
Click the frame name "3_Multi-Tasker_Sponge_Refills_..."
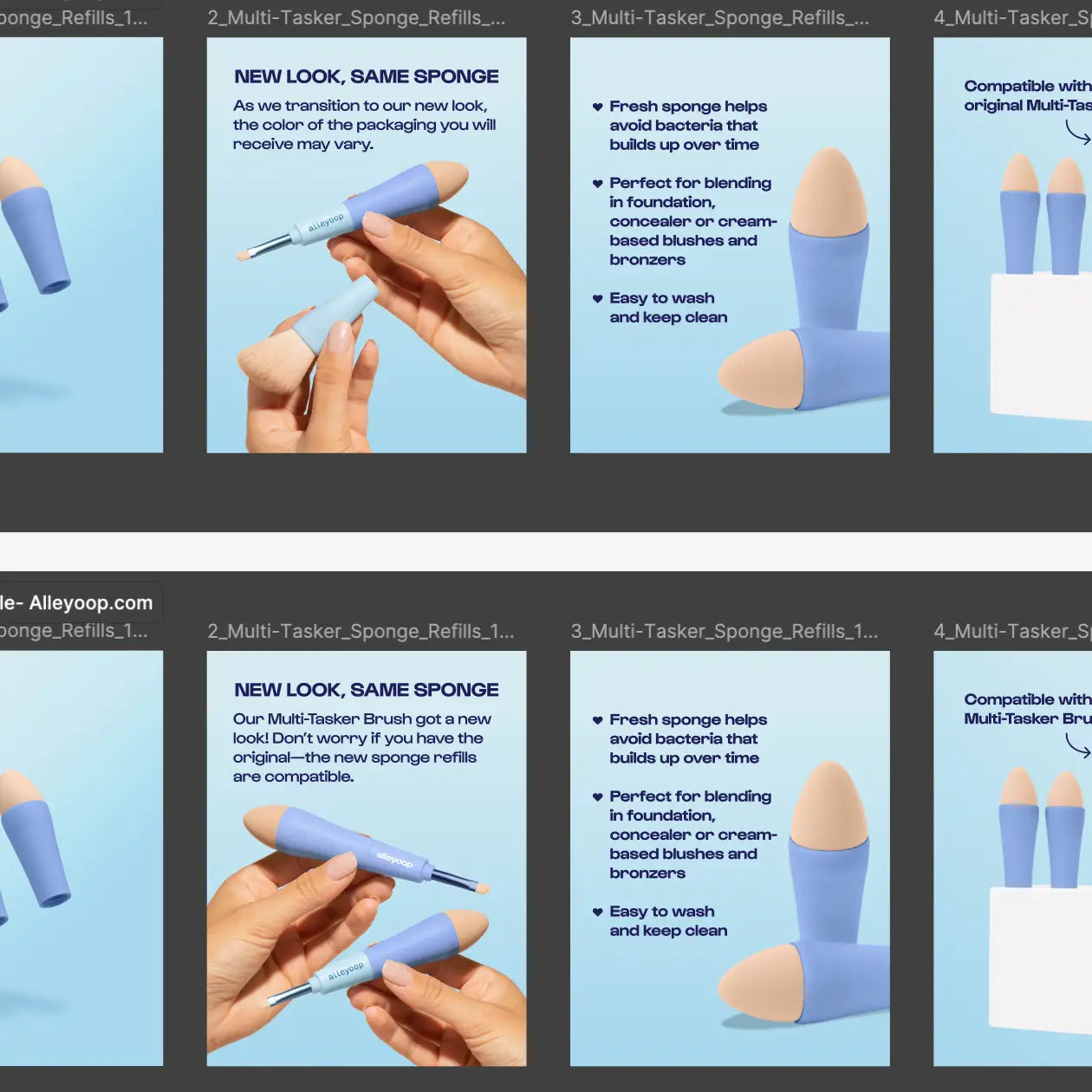(x=719, y=18)
